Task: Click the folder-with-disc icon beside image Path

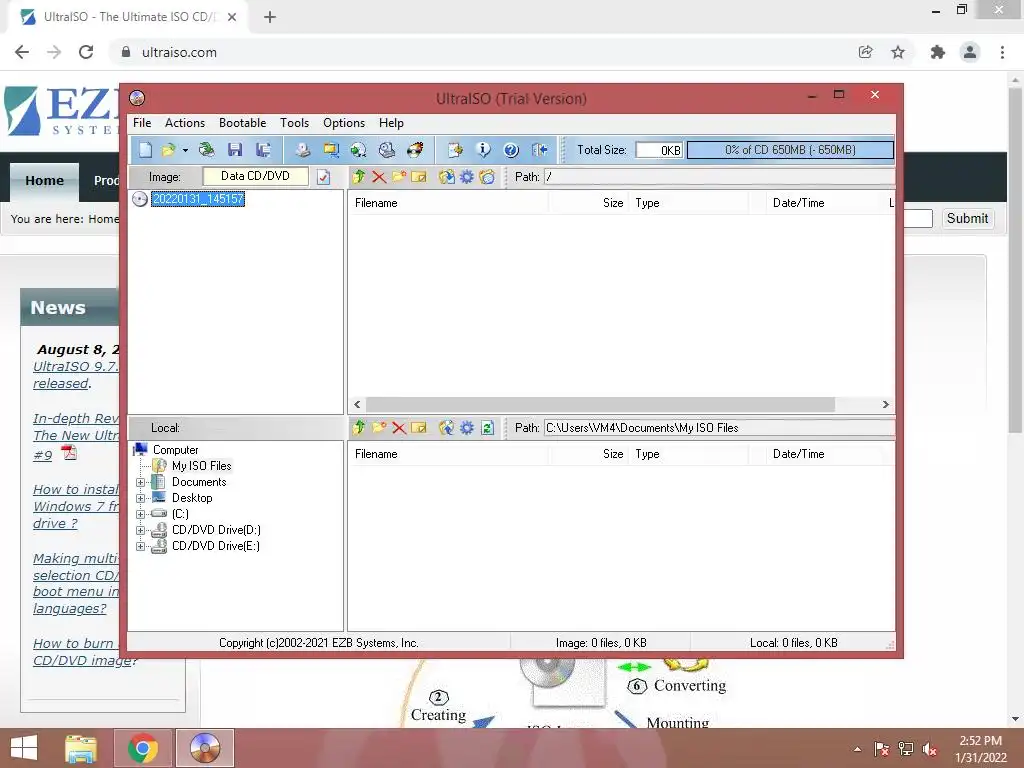Action: (x=487, y=177)
